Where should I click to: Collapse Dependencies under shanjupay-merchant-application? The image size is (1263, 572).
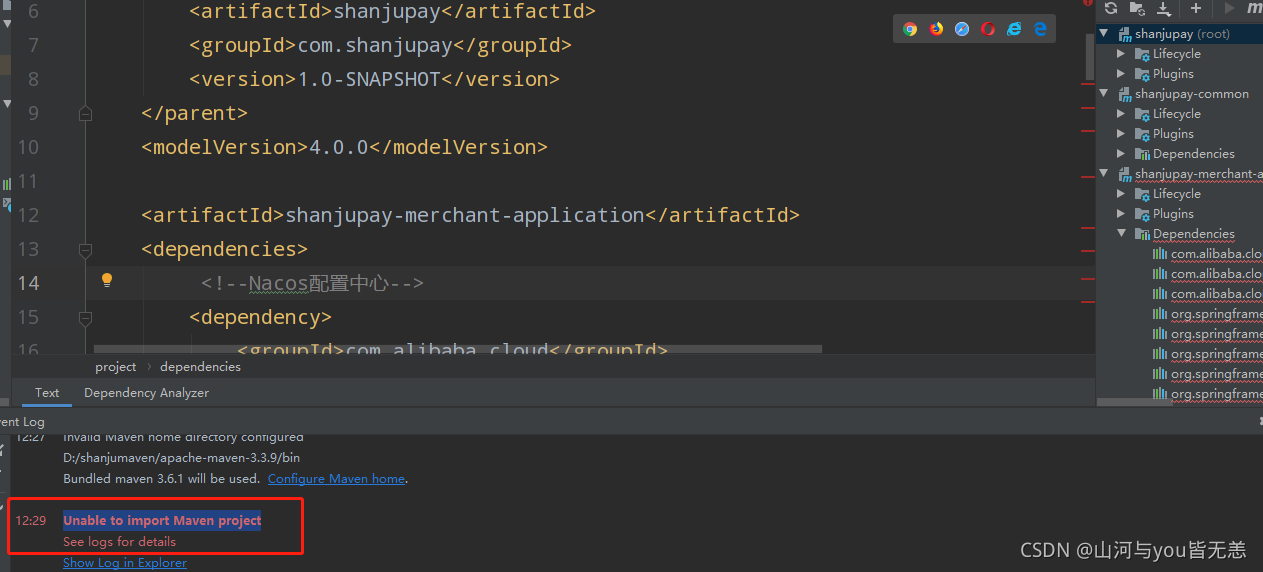pyautogui.click(x=1121, y=234)
